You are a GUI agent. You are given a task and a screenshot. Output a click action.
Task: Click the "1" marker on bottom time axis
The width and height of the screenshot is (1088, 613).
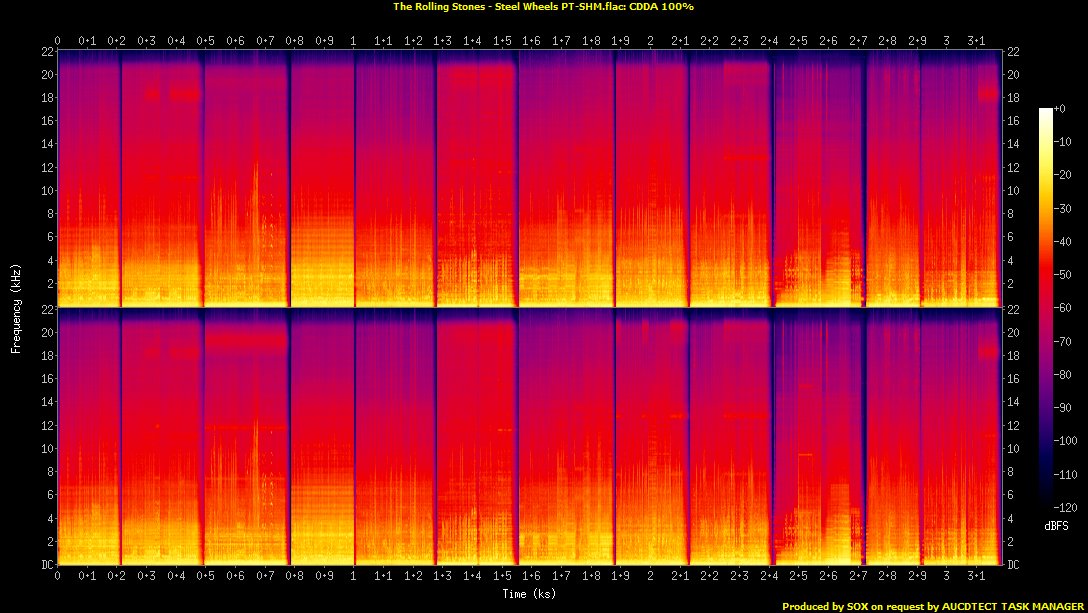tap(354, 577)
